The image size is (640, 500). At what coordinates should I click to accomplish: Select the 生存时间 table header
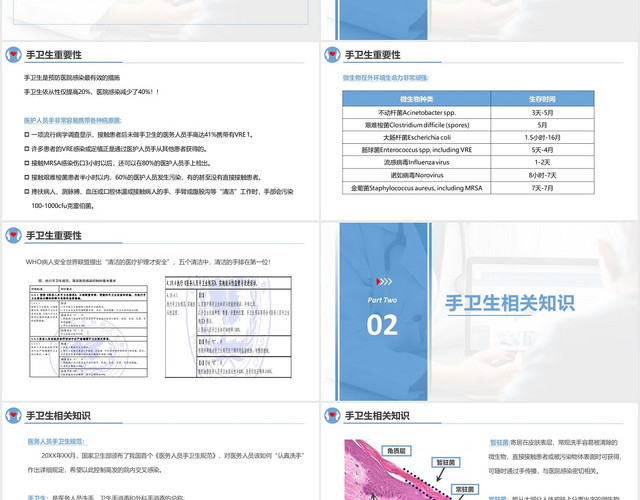click(x=542, y=99)
